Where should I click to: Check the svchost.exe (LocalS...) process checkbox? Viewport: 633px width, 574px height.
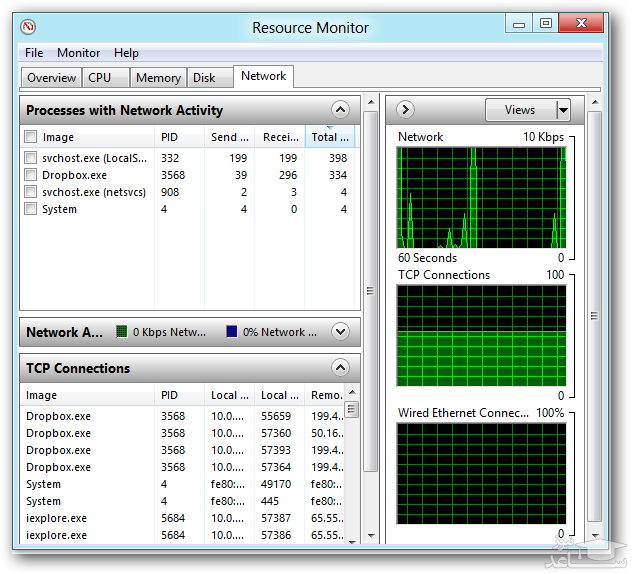[x=30, y=157]
